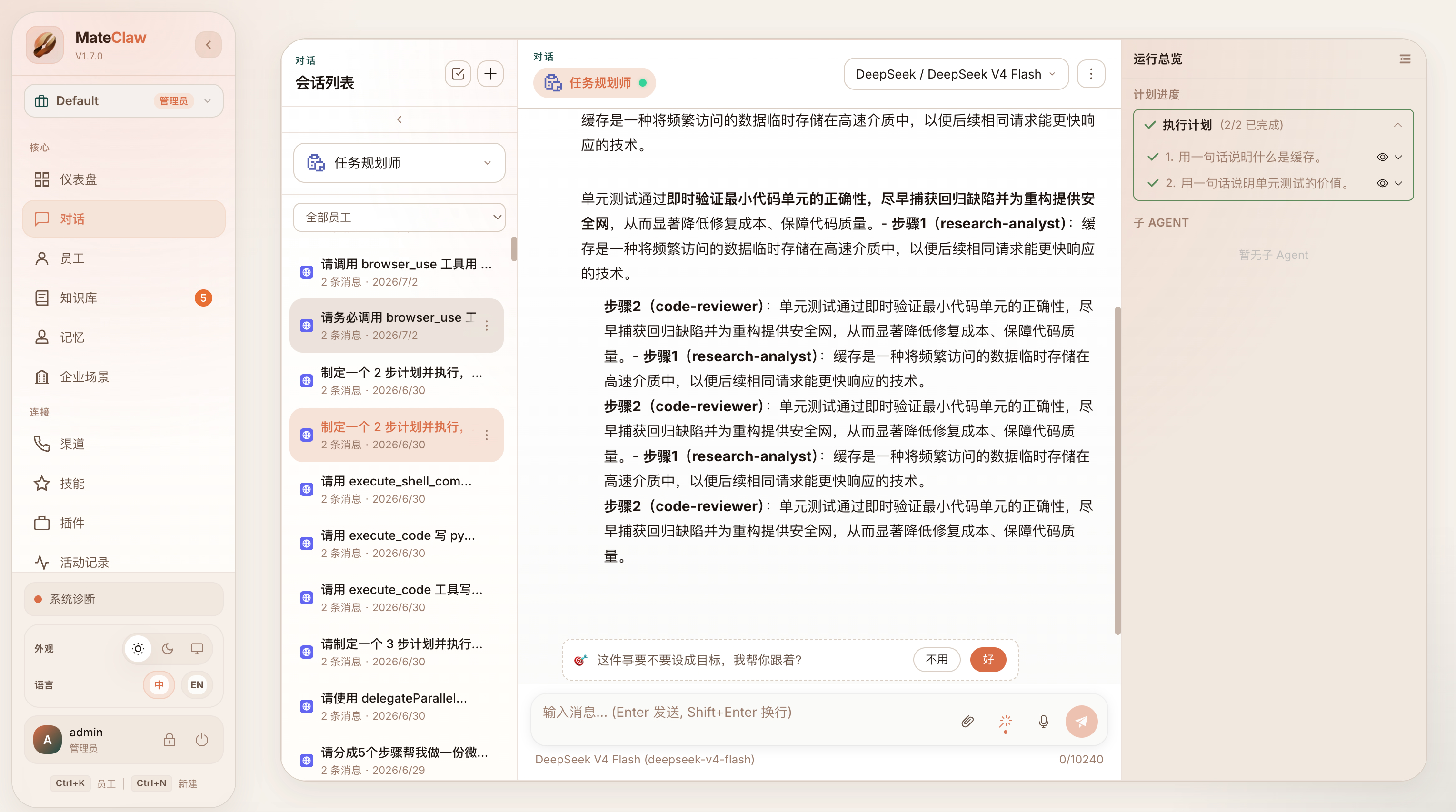The image size is (1456, 812).
Task: Send message with paper plane button
Action: coord(1081,722)
